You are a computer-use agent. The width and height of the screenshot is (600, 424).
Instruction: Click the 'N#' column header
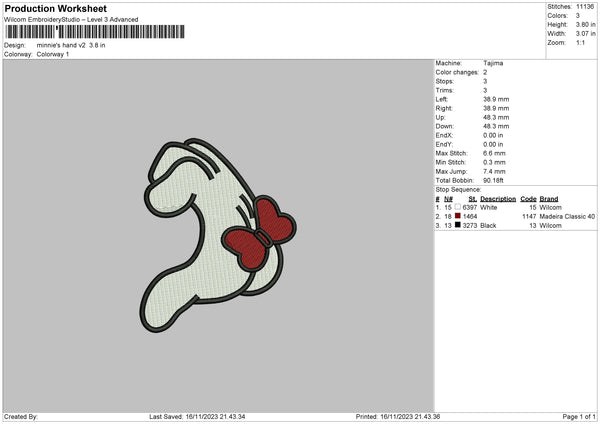(x=448, y=199)
